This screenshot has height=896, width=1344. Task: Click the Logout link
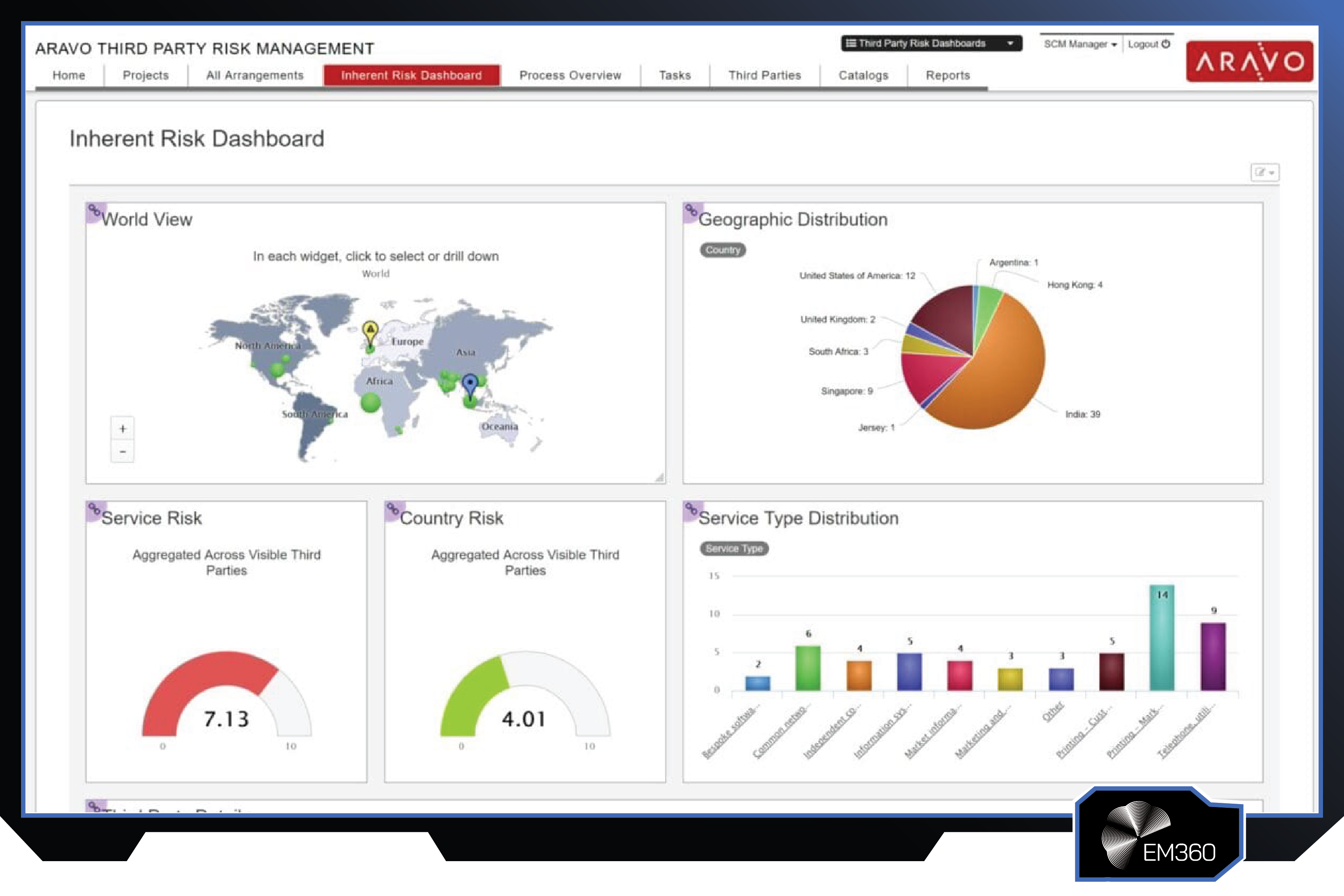tap(1149, 44)
